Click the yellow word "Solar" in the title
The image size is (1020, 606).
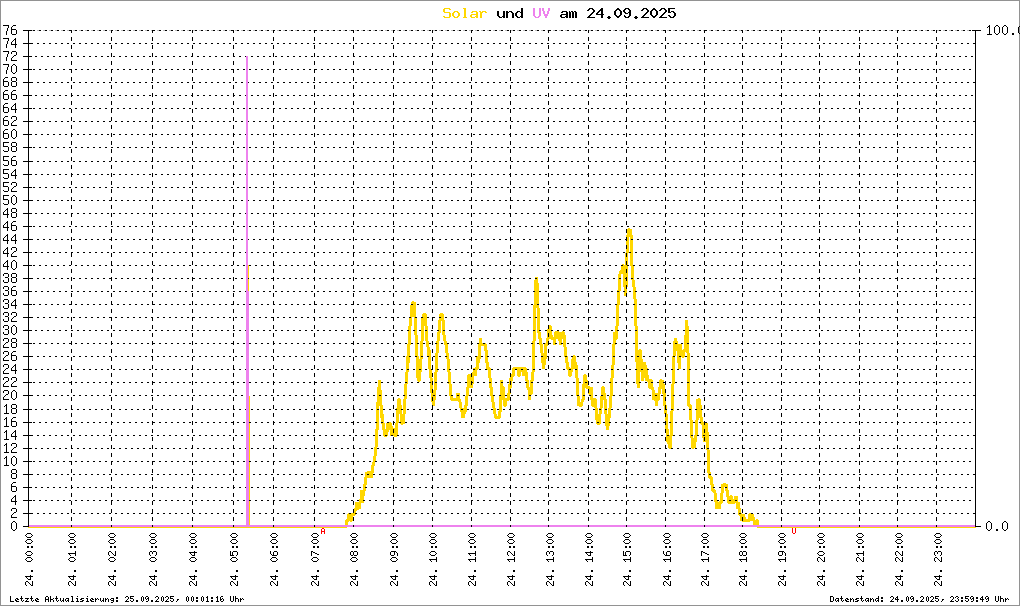[x=464, y=13]
